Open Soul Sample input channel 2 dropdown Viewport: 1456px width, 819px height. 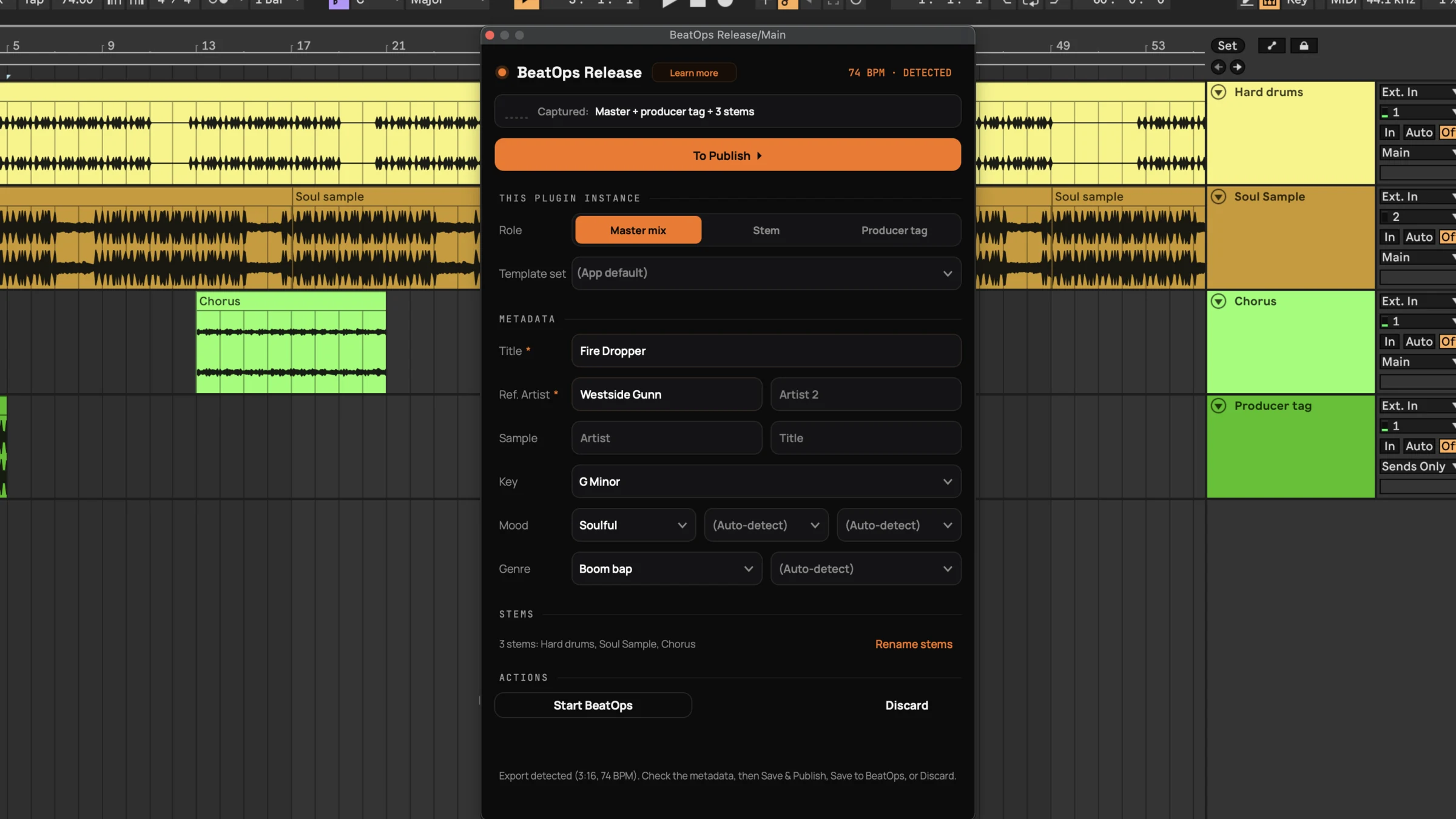1418,217
